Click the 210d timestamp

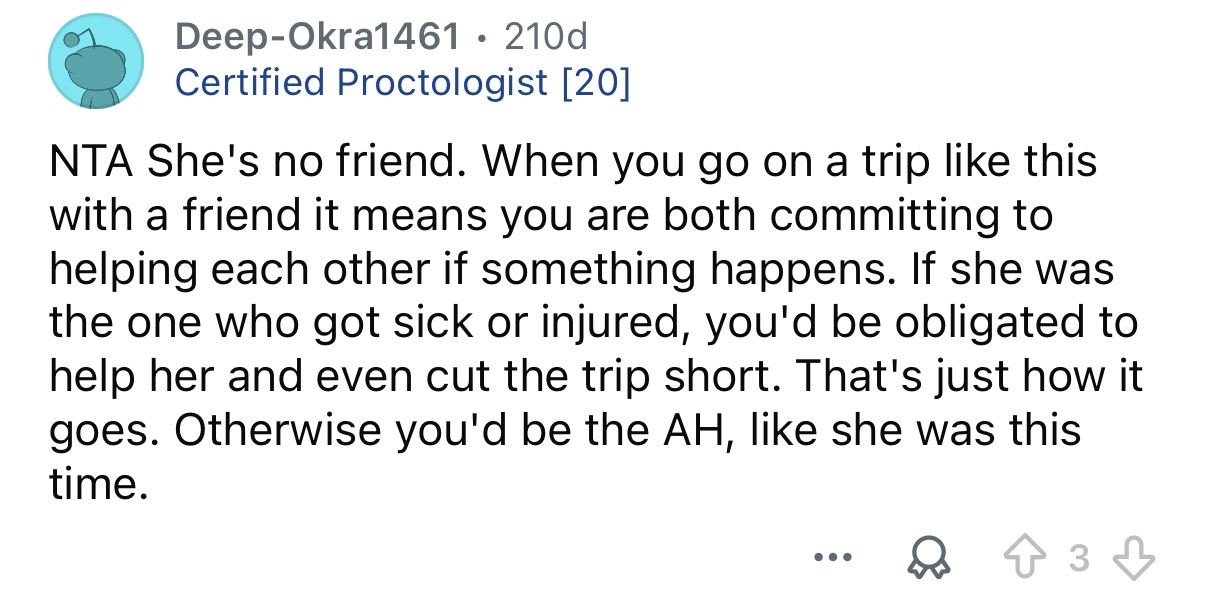[x=546, y=38]
